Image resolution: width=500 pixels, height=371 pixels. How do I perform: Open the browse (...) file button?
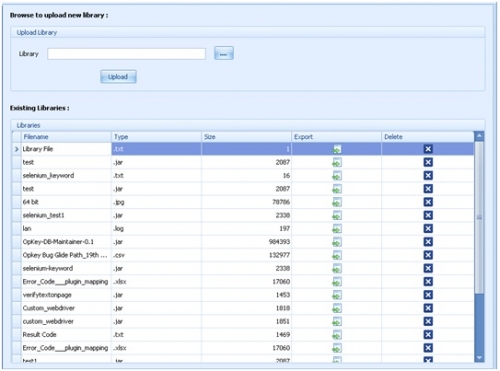click(224, 53)
